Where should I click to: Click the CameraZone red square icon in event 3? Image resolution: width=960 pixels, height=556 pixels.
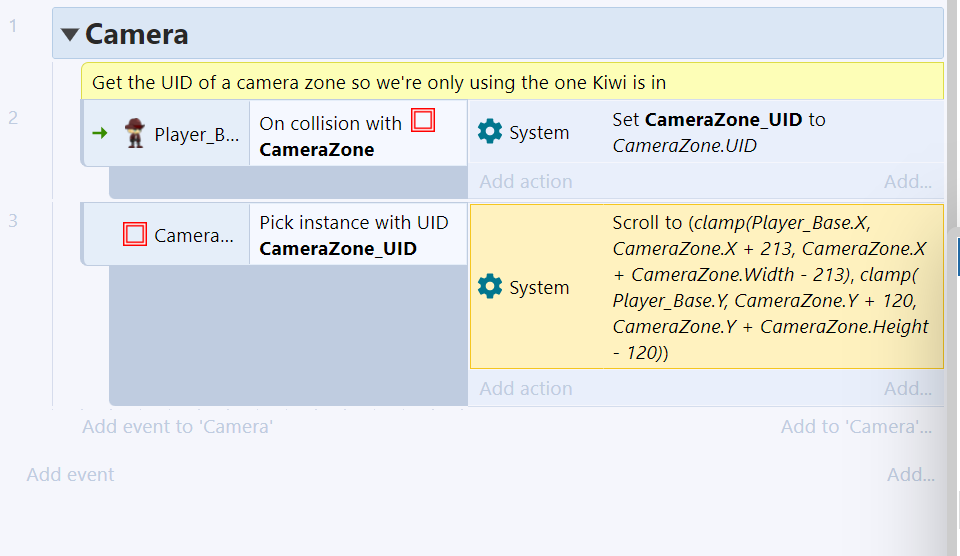(x=135, y=234)
